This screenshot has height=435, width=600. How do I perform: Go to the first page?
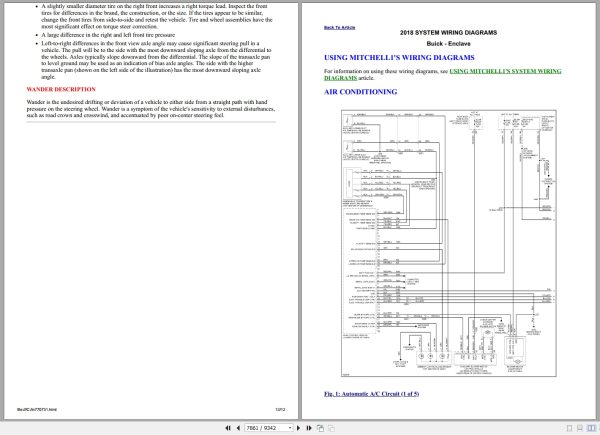(x=228, y=428)
